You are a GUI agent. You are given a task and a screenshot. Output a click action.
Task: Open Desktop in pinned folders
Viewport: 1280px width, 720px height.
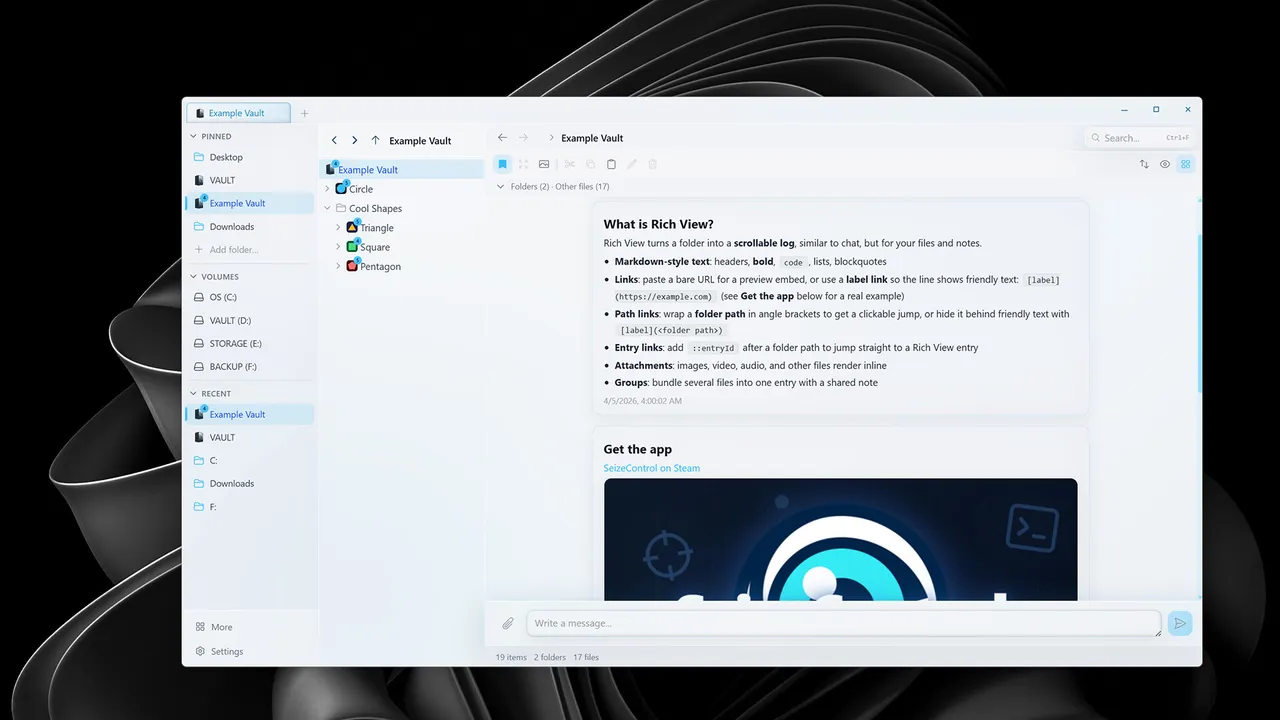click(x=249, y=157)
